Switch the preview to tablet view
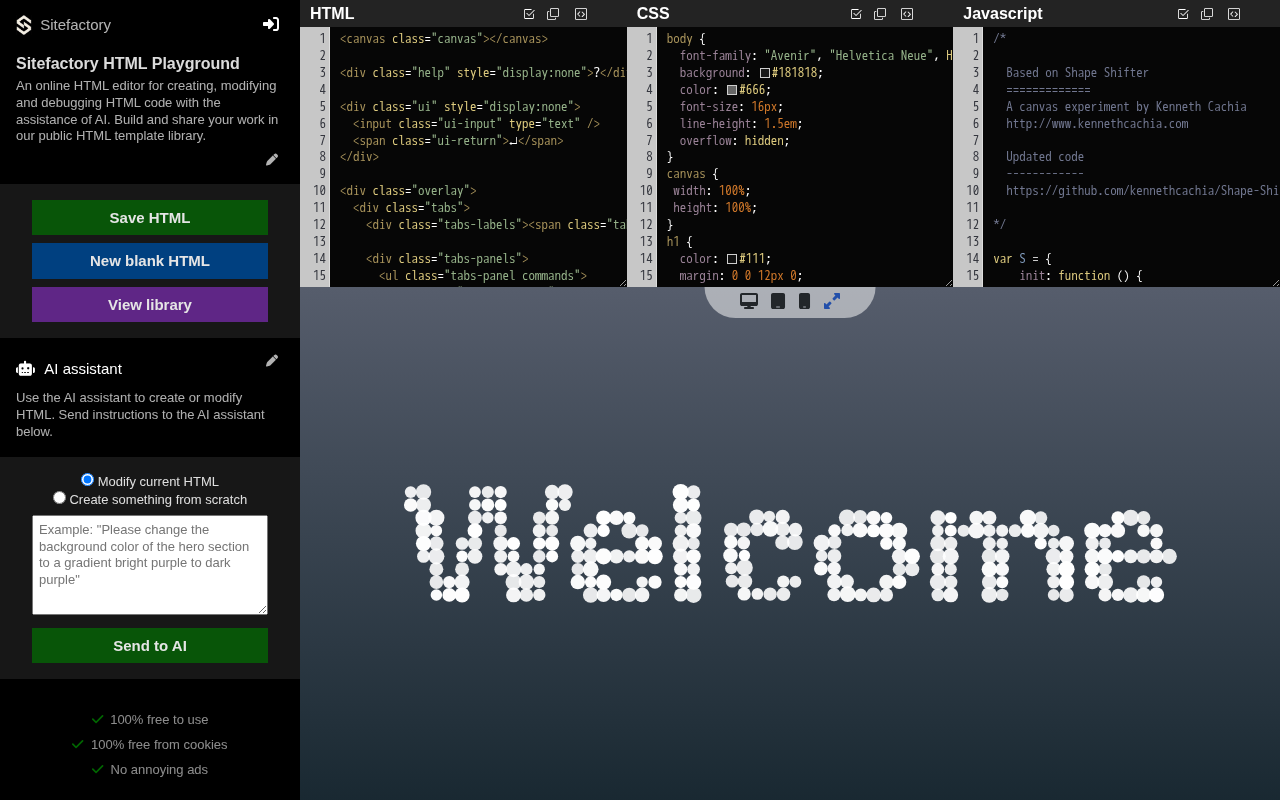Viewport: 1280px width, 800px height. (x=778, y=301)
